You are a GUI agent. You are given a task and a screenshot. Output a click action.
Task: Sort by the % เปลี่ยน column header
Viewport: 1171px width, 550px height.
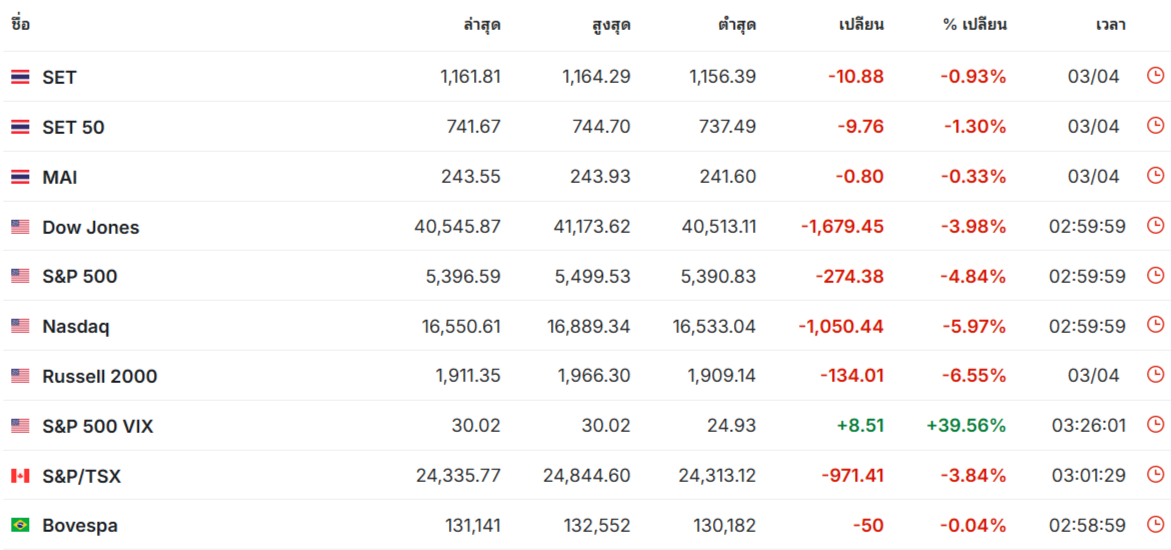(x=974, y=25)
